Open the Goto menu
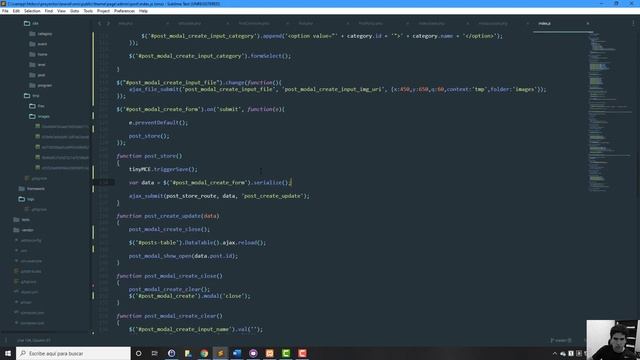640x360 pixels. point(75,11)
